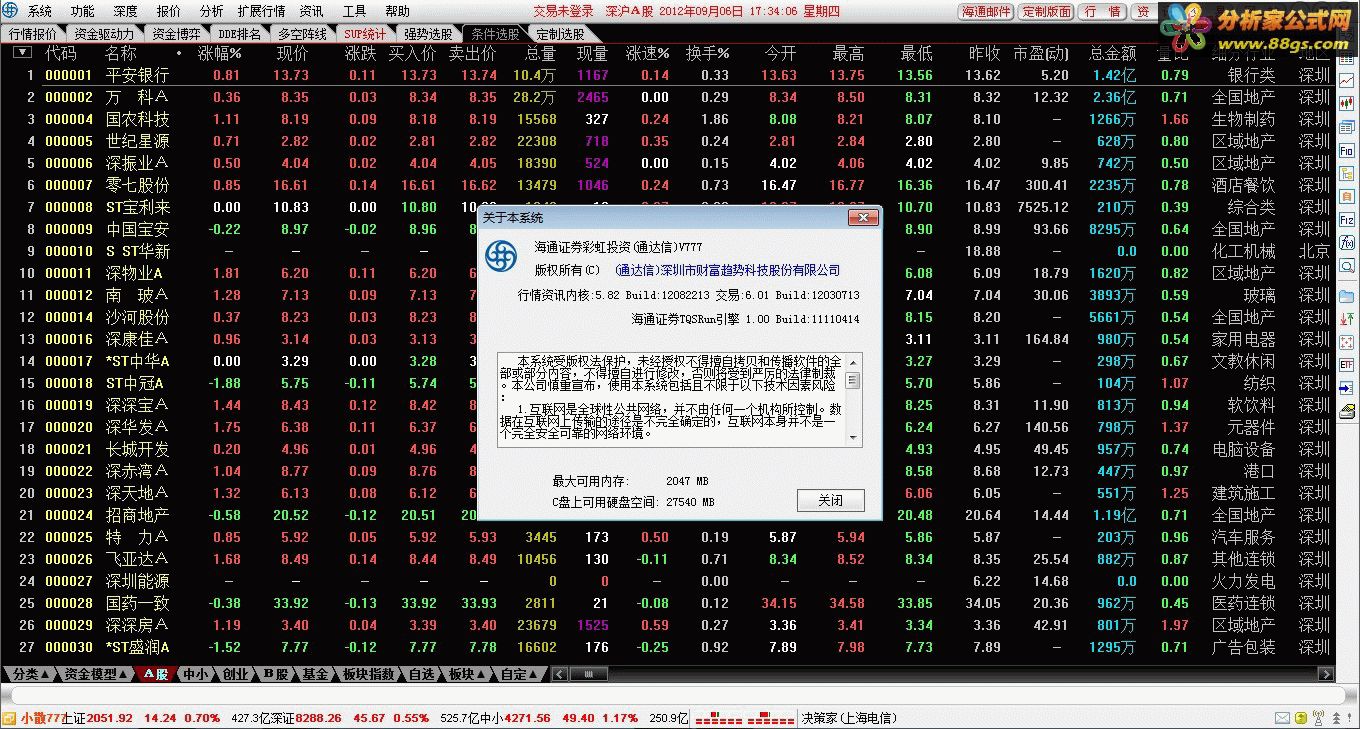Image resolution: width=1360 pixels, height=729 pixels.
Task: Click the orange document sidebar icon
Action: (1346, 197)
